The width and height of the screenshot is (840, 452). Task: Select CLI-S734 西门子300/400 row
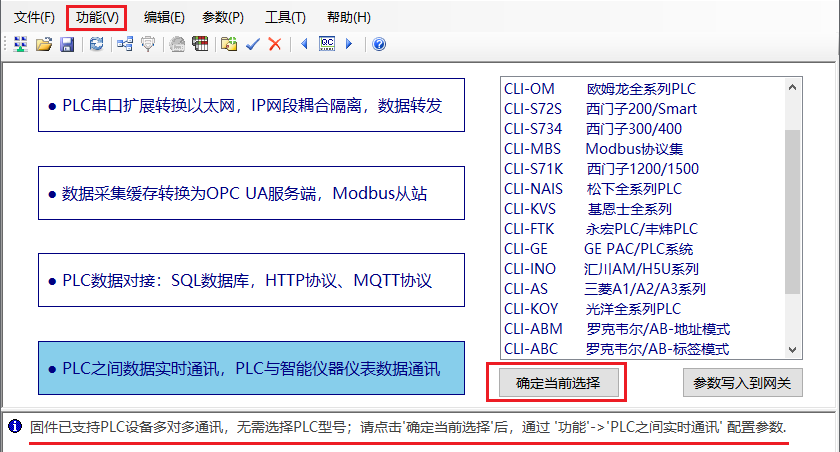(643, 129)
